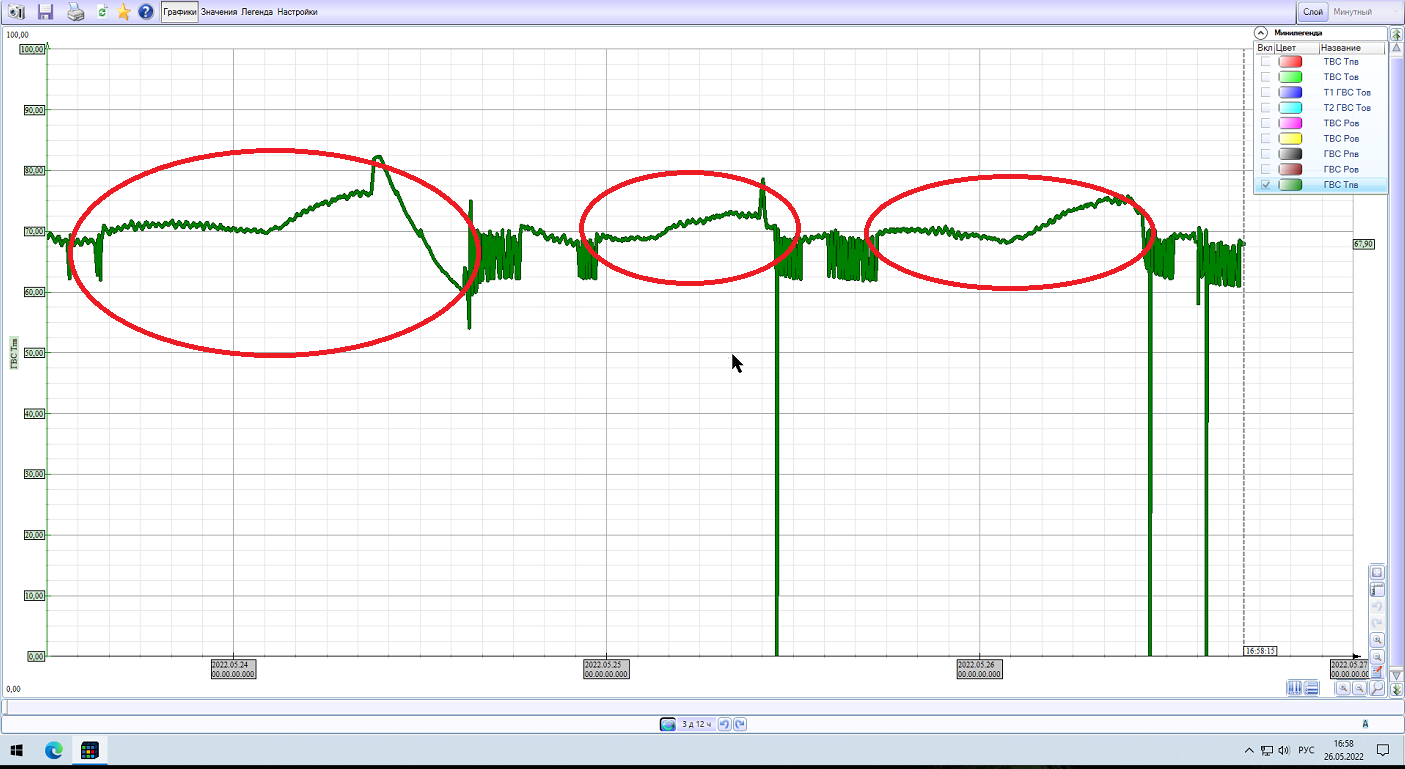
Task: Enable the Т1 ГВС Тов series checkbox
Action: click(x=1266, y=92)
